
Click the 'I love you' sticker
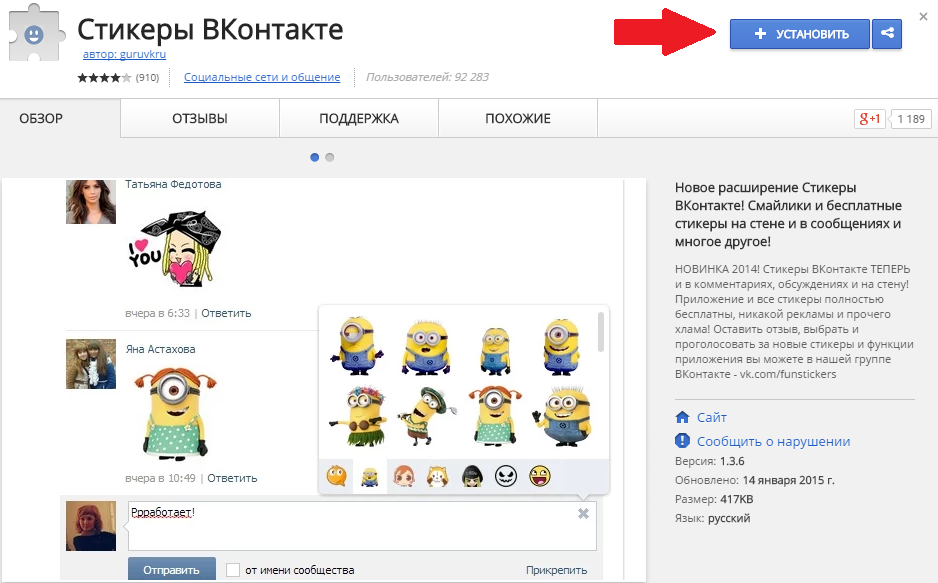(x=174, y=248)
